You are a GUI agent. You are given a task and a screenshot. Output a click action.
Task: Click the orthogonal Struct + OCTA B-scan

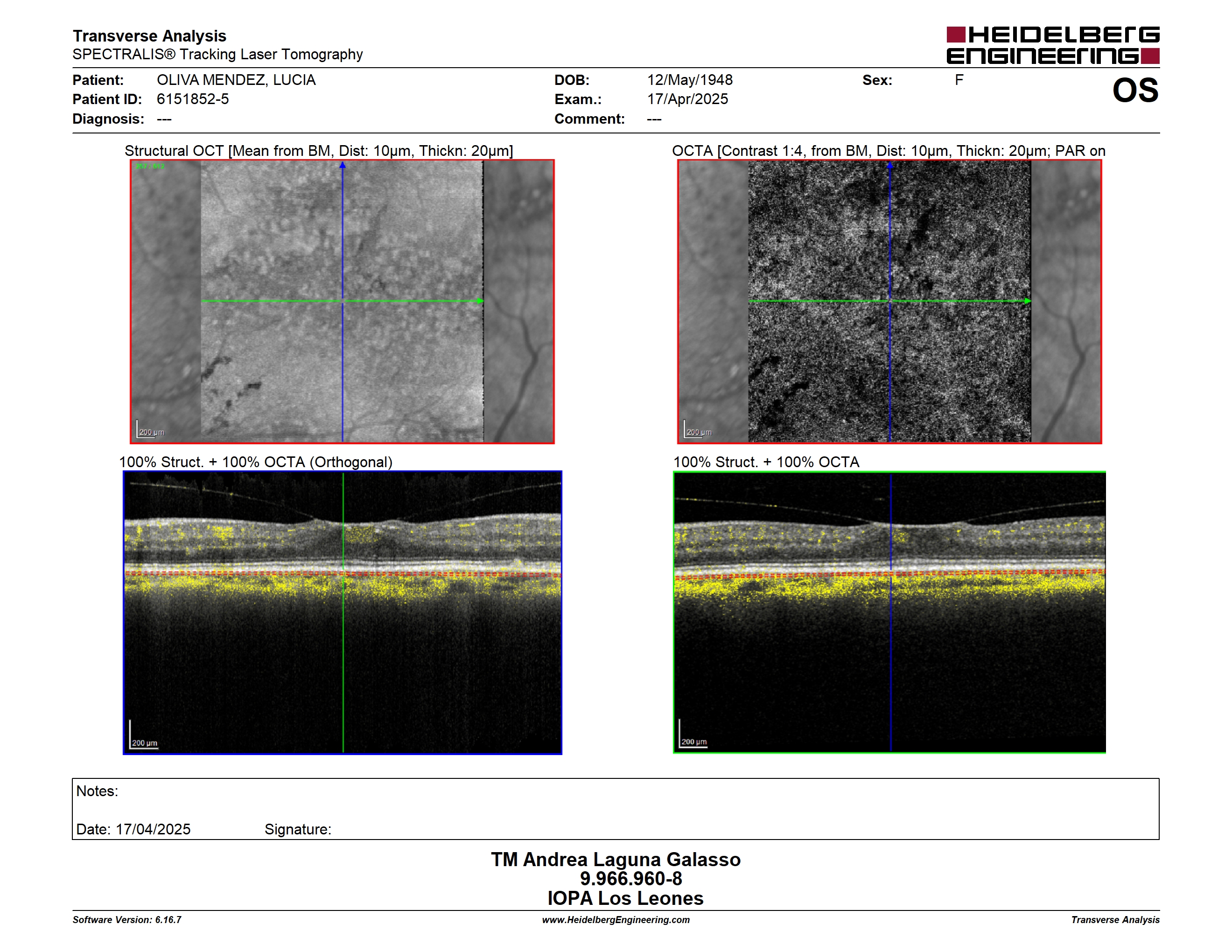pos(343,612)
